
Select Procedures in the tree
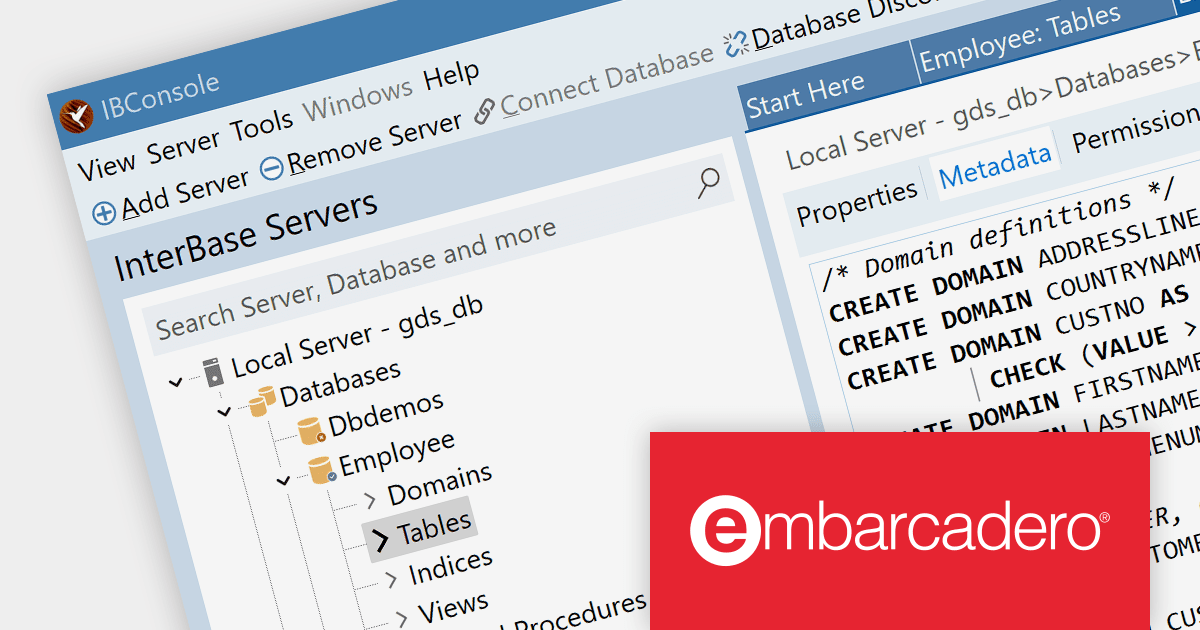point(582,612)
